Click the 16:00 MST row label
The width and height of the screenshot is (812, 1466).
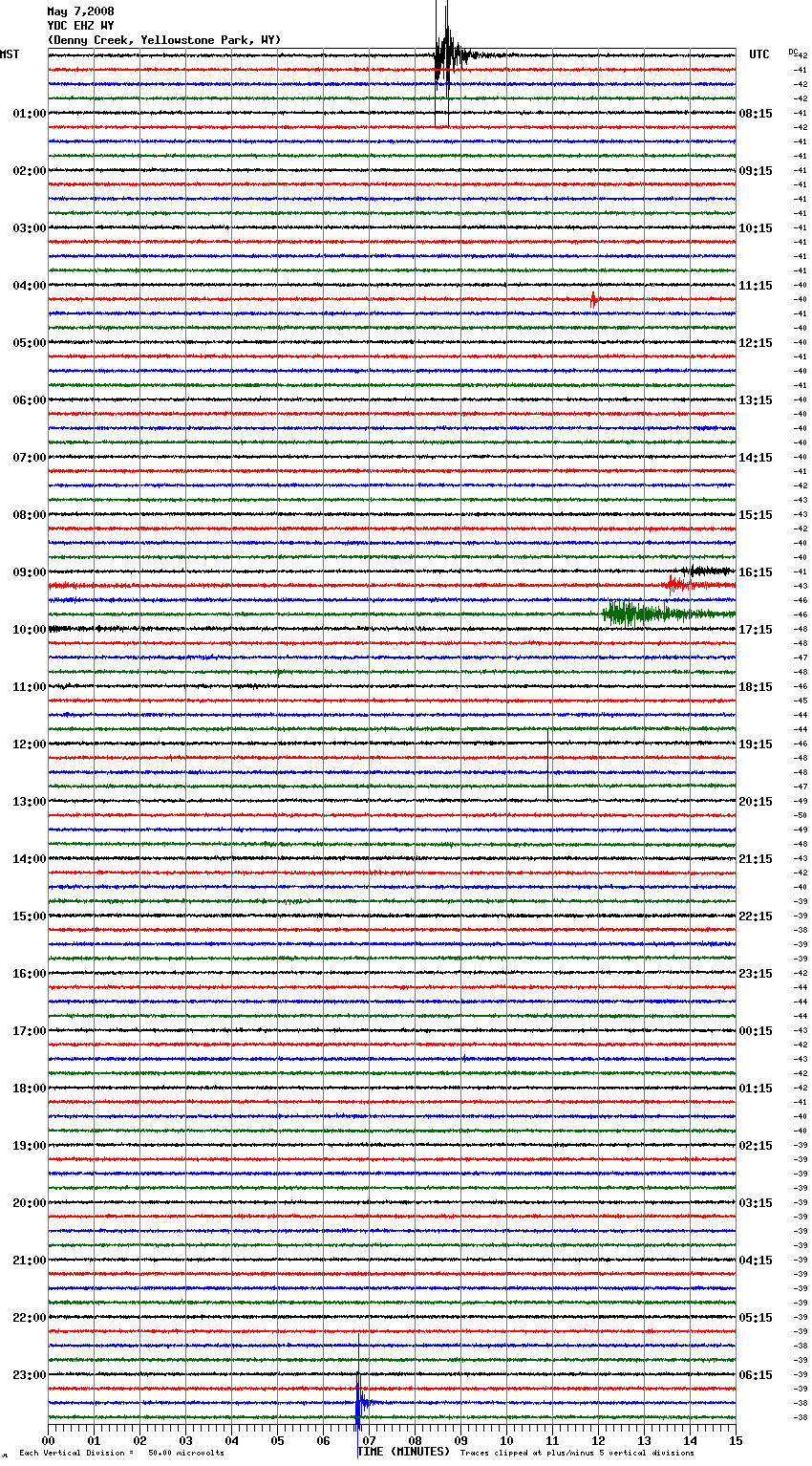click(x=29, y=974)
